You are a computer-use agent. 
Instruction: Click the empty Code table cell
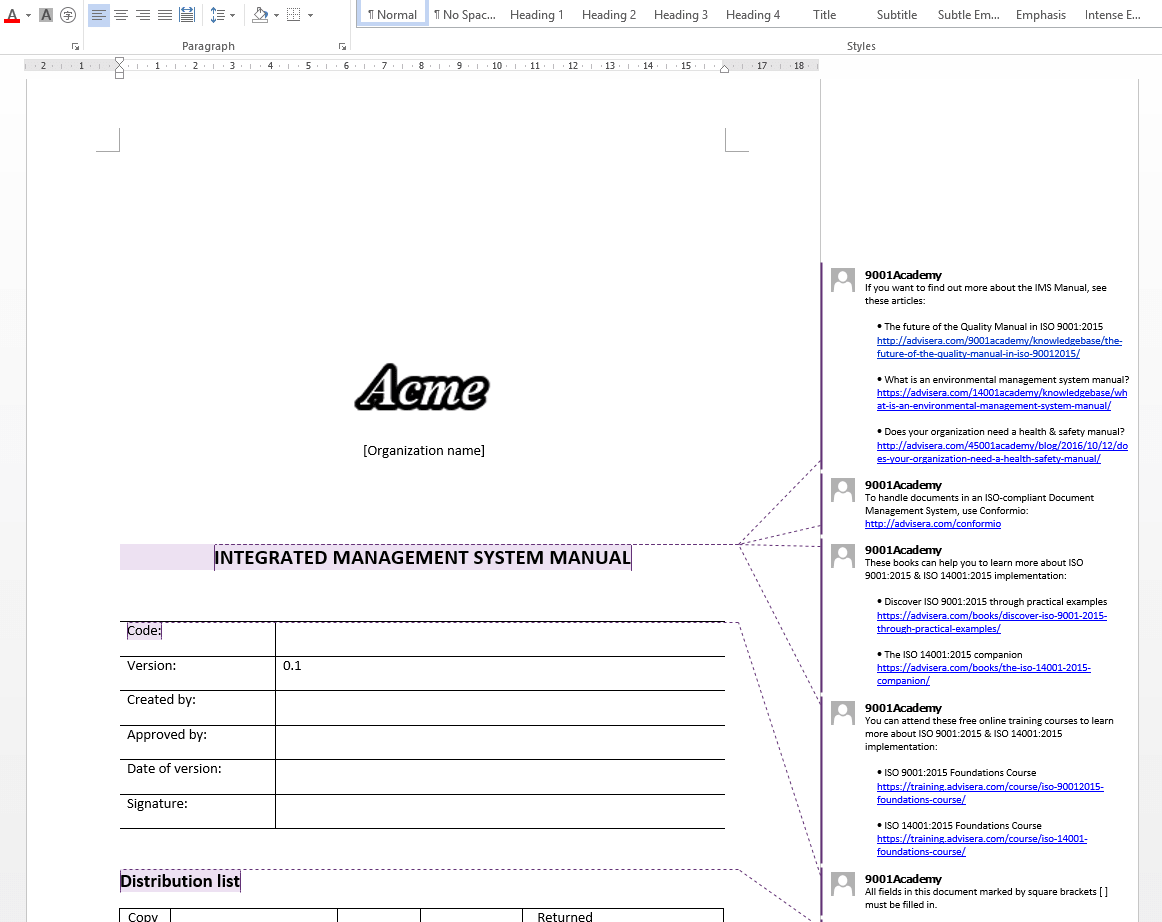click(500, 638)
